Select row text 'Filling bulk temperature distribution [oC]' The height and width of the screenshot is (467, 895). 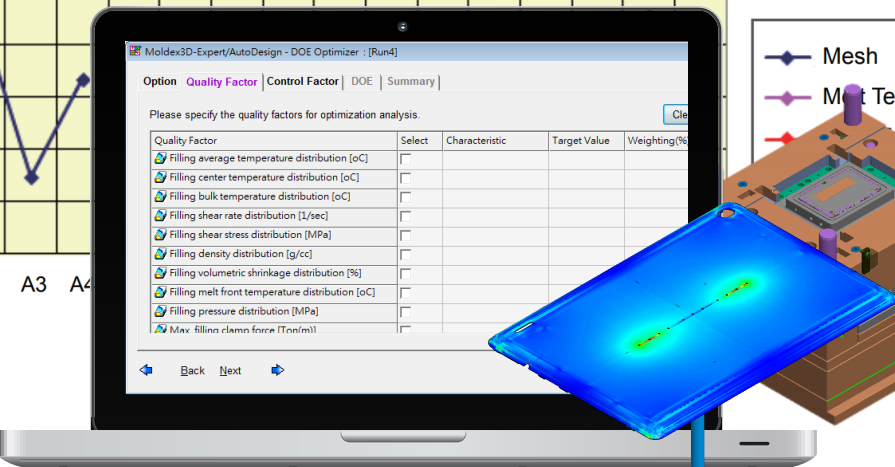260,196
